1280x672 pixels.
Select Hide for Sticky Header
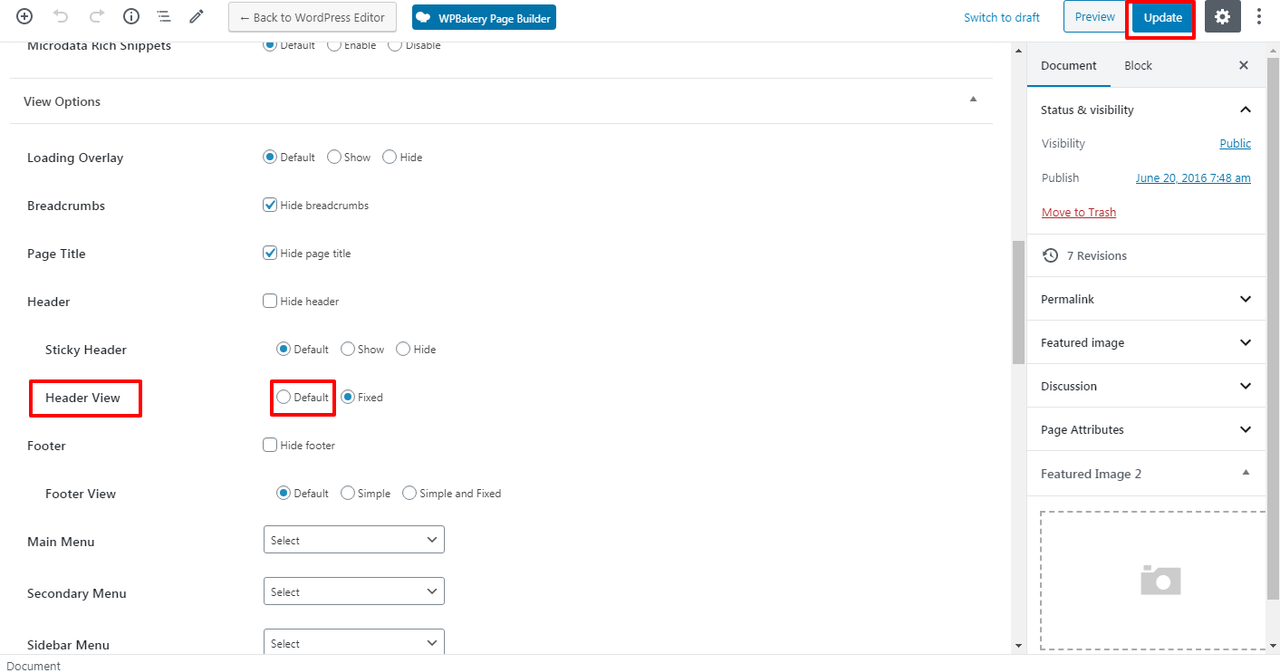tap(403, 349)
